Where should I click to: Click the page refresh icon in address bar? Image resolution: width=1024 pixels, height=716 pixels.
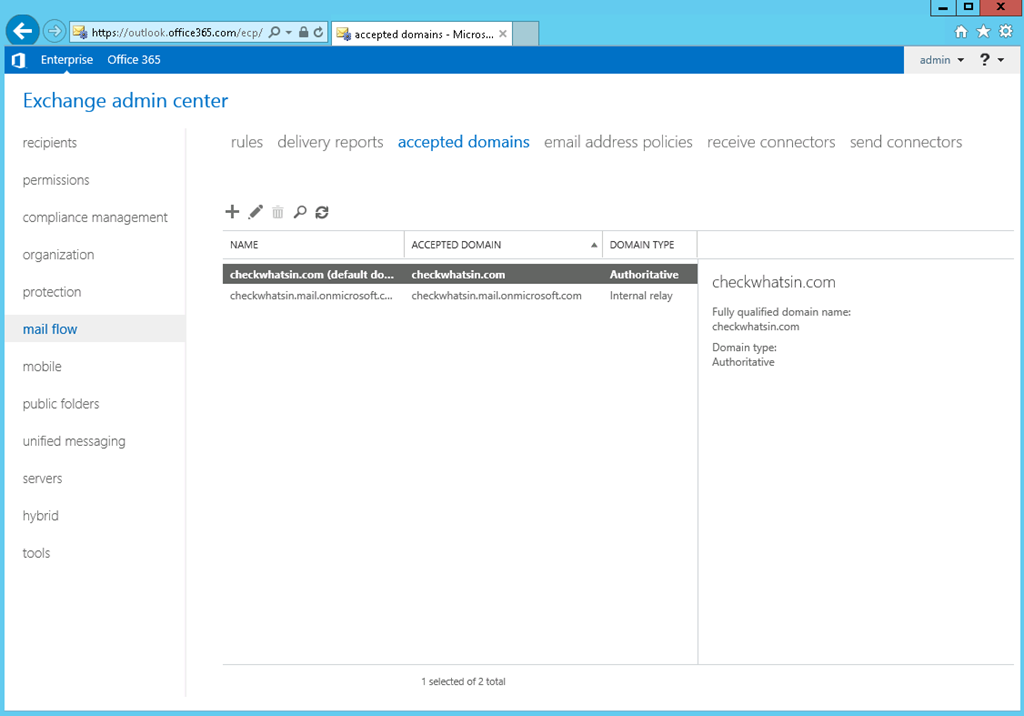pos(318,32)
